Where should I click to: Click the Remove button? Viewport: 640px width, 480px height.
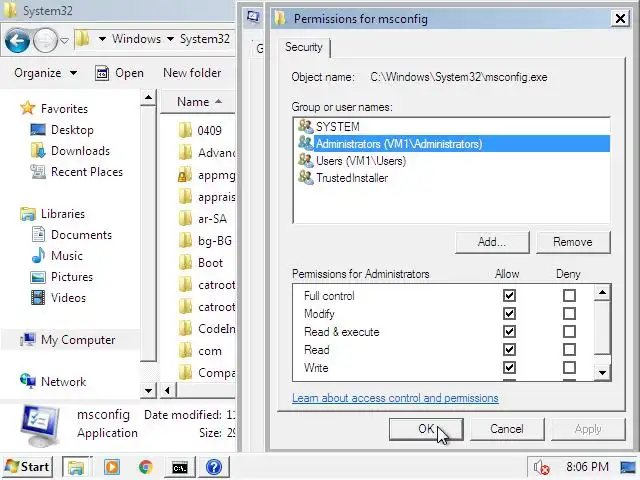(x=573, y=242)
